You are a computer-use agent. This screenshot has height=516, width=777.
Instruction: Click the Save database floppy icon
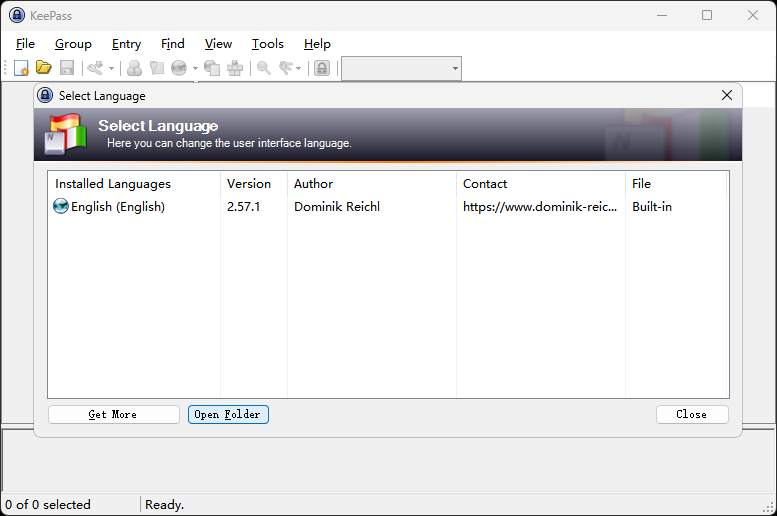pyautogui.click(x=67, y=68)
